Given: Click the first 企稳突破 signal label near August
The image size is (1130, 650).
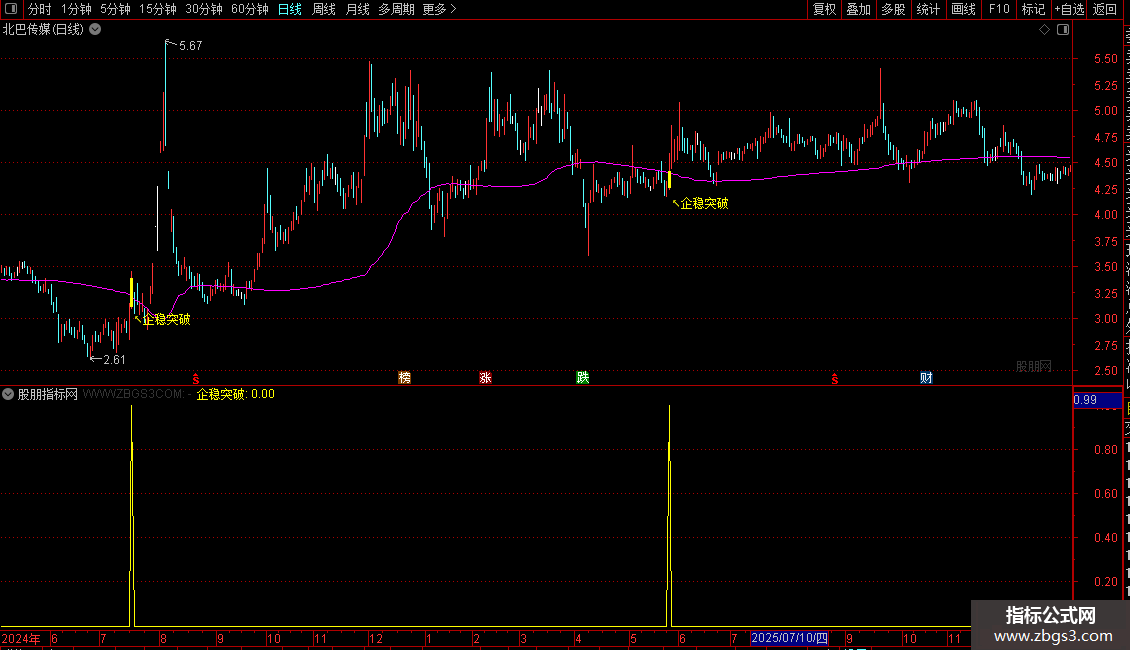Looking at the screenshot, I should point(166,319).
